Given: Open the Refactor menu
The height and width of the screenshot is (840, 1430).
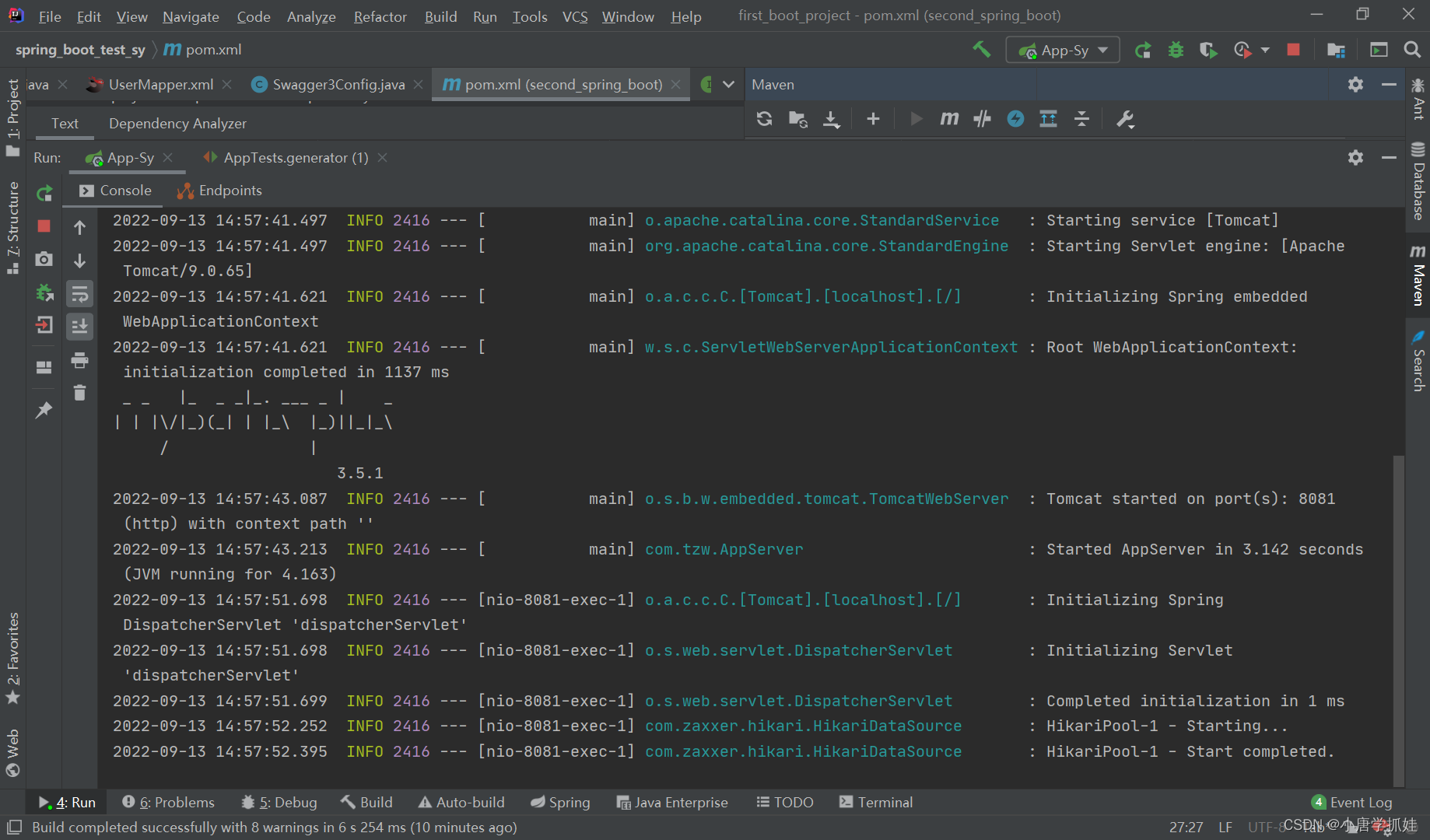Looking at the screenshot, I should click(x=380, y=16).
